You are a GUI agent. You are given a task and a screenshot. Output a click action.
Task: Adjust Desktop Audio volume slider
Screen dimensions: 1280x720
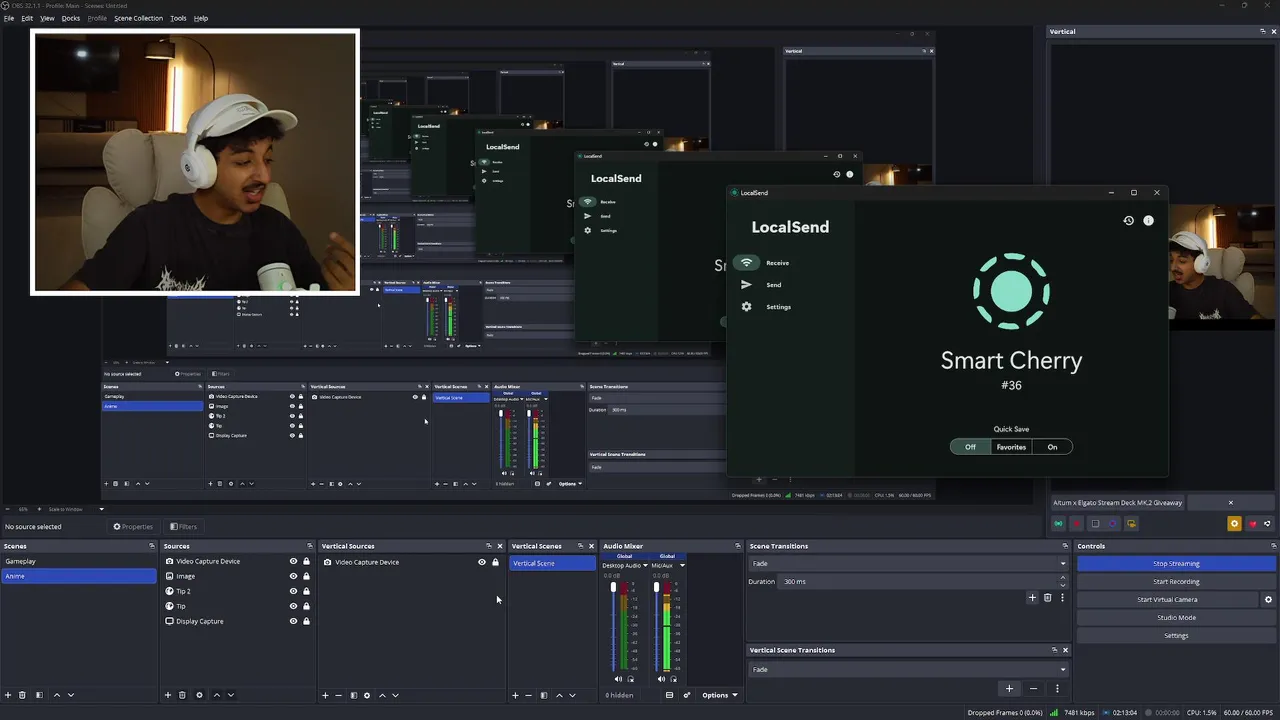click(613, 588)
